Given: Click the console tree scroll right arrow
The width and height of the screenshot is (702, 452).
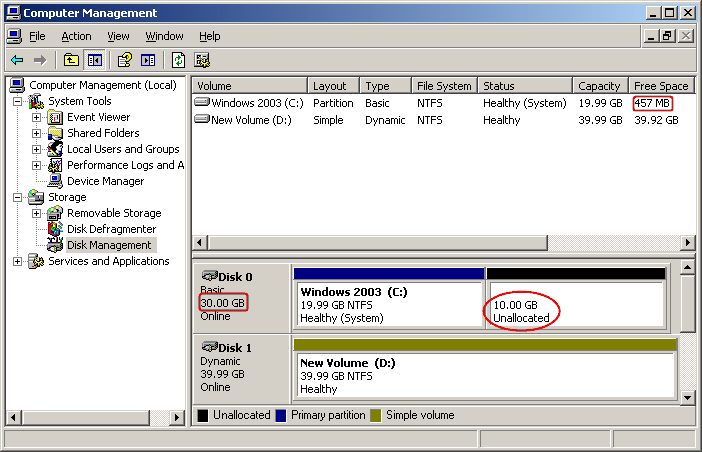Looking at the screenshot, I should point(177,418).
